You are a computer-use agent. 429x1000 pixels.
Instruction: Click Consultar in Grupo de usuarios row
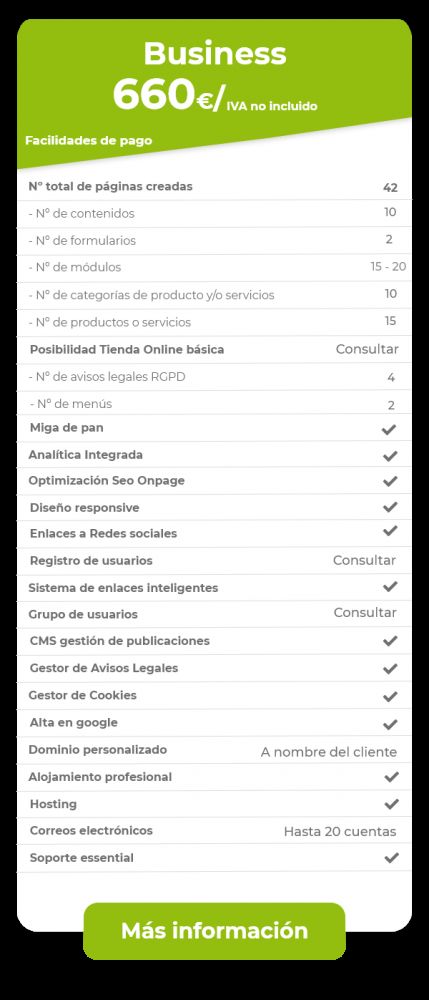tap(365, 613)
